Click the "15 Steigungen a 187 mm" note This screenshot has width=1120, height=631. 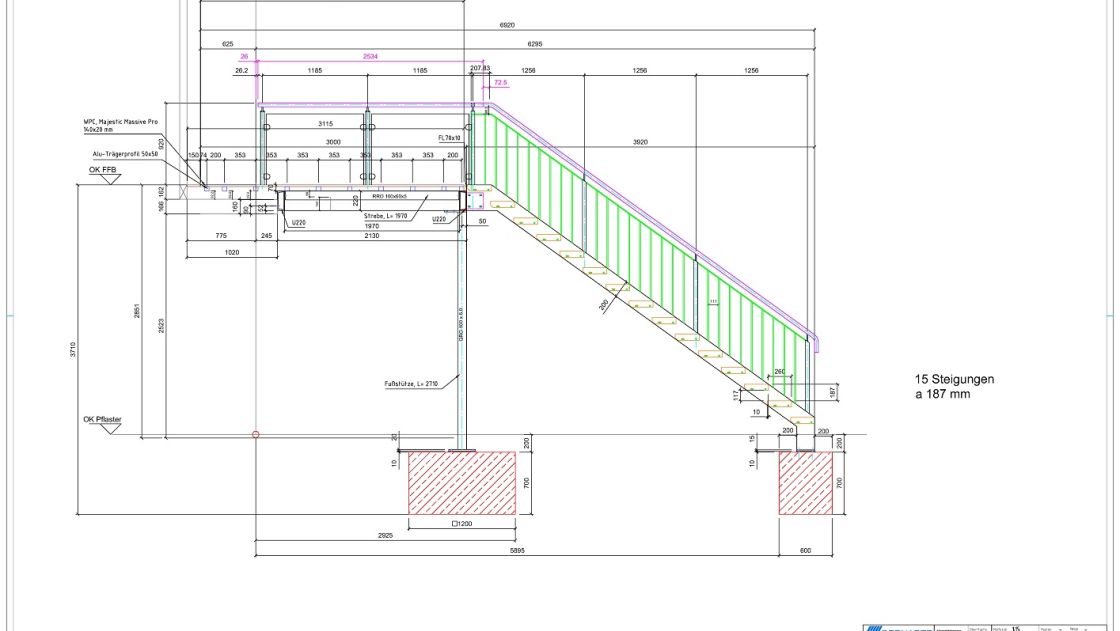point(954,387)
